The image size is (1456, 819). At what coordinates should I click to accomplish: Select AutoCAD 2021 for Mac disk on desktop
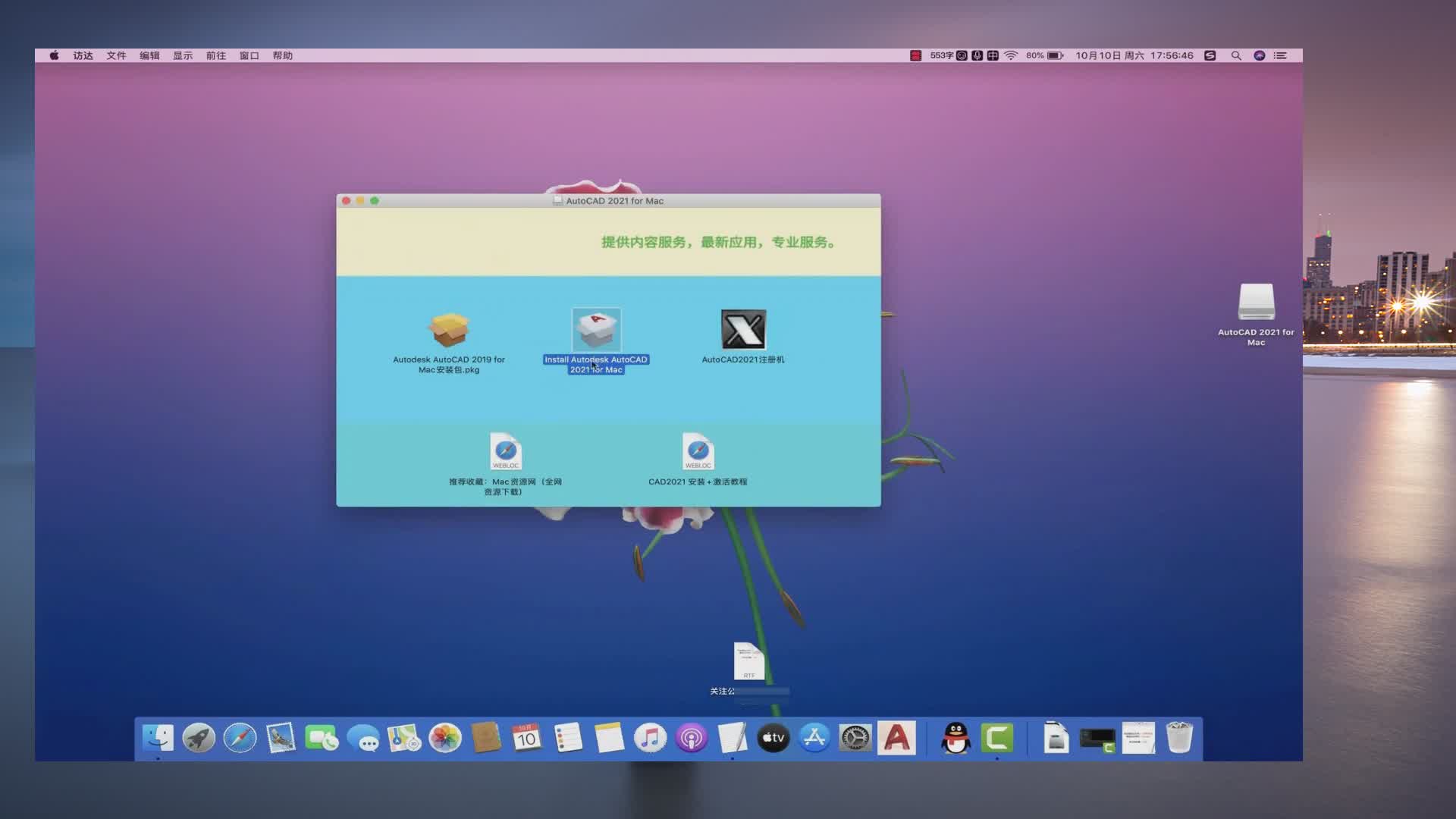[x=1256, y=303]
